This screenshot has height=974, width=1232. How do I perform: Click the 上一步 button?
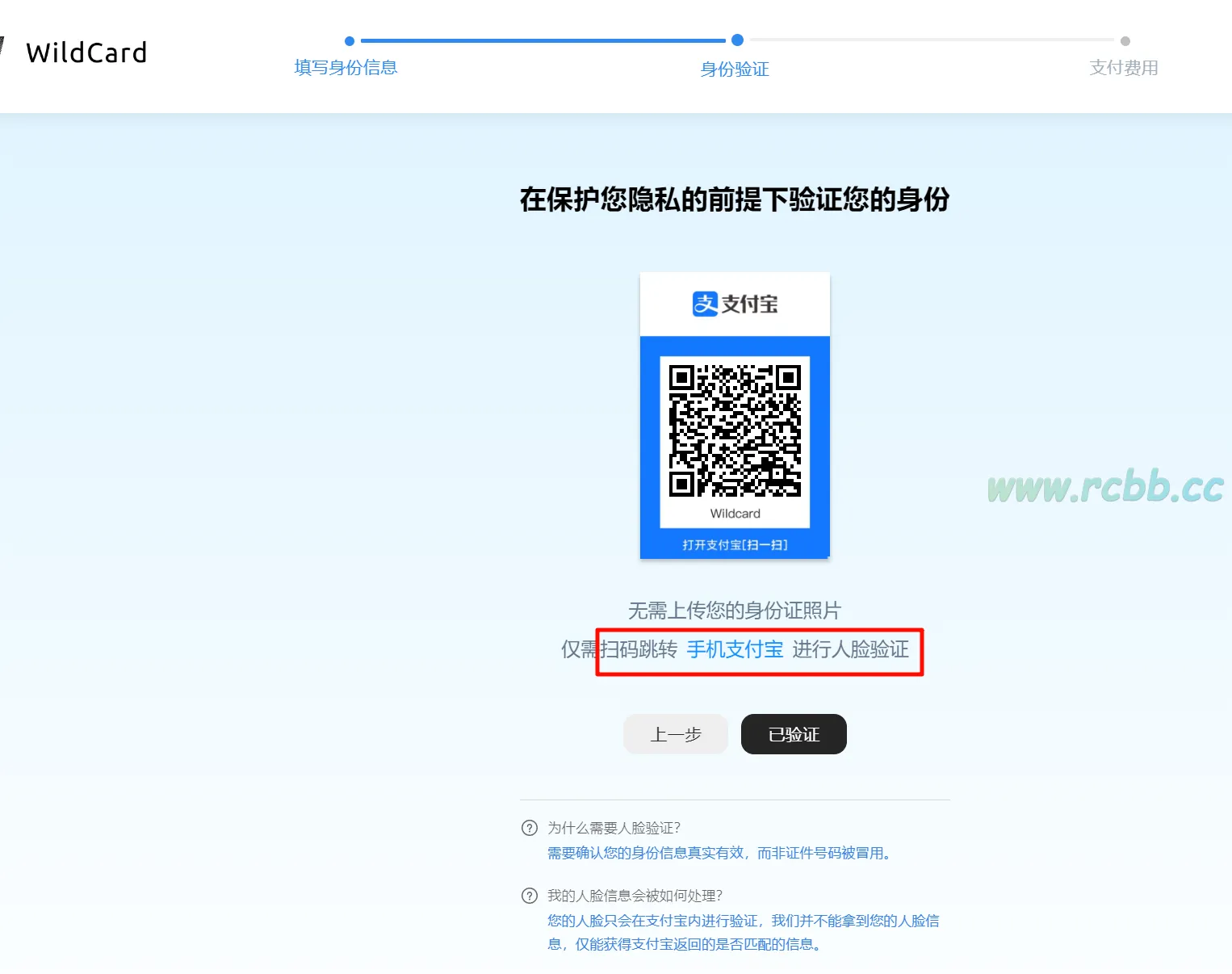coord(676,734)
